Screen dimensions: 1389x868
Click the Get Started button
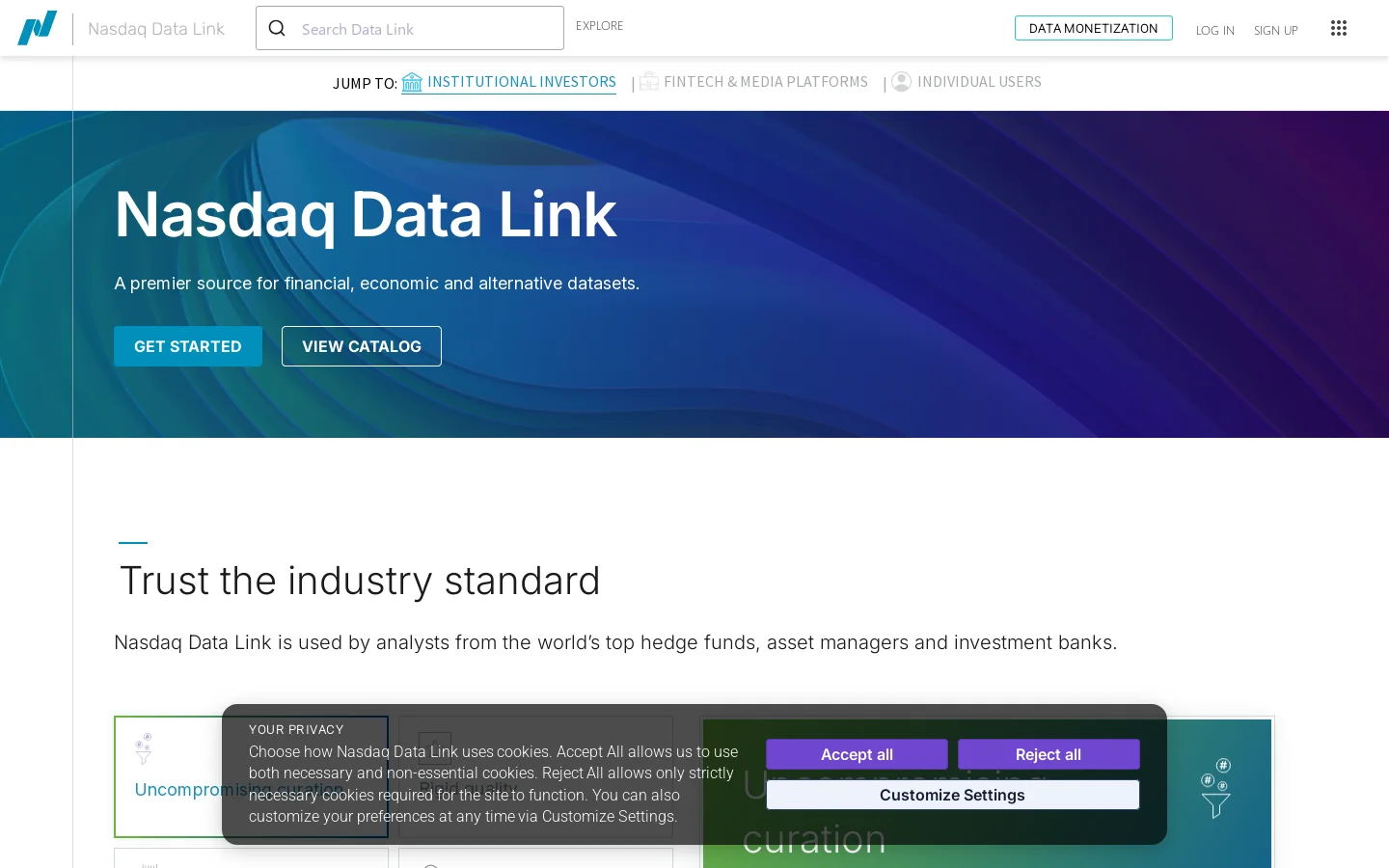click(188, 346)
